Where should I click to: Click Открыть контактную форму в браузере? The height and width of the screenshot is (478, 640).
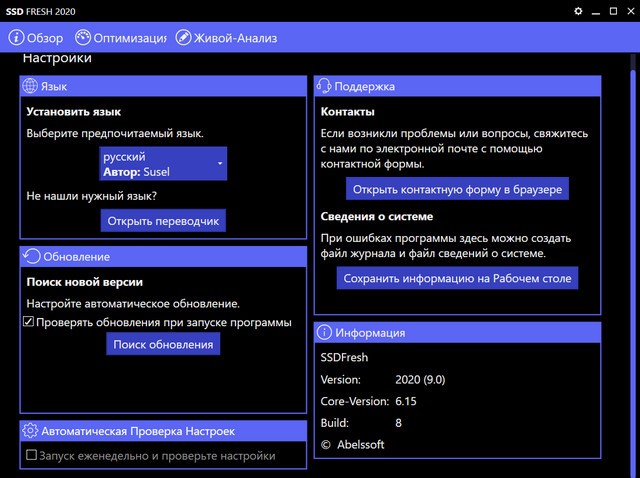pyautogui.click(x=457, y=189)
